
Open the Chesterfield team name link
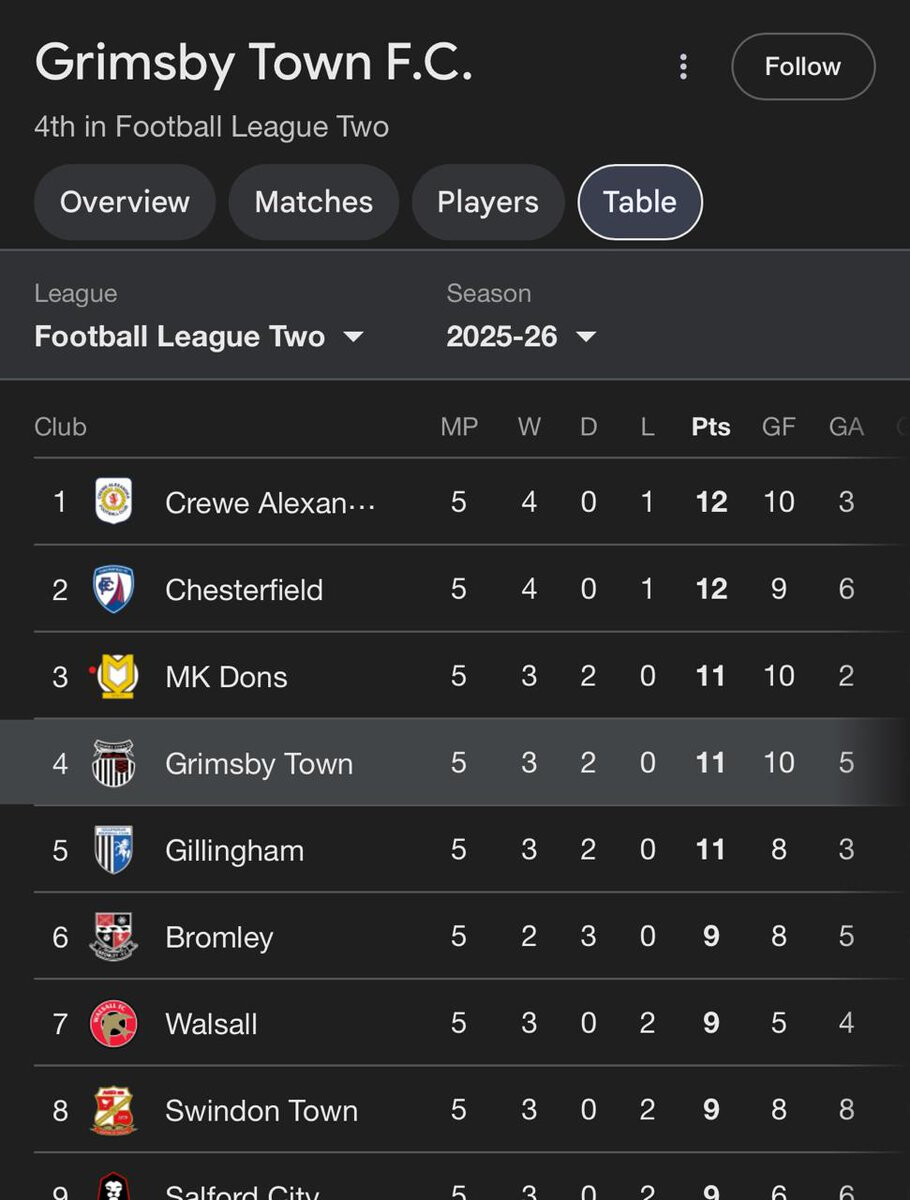(x=244, y=590)
